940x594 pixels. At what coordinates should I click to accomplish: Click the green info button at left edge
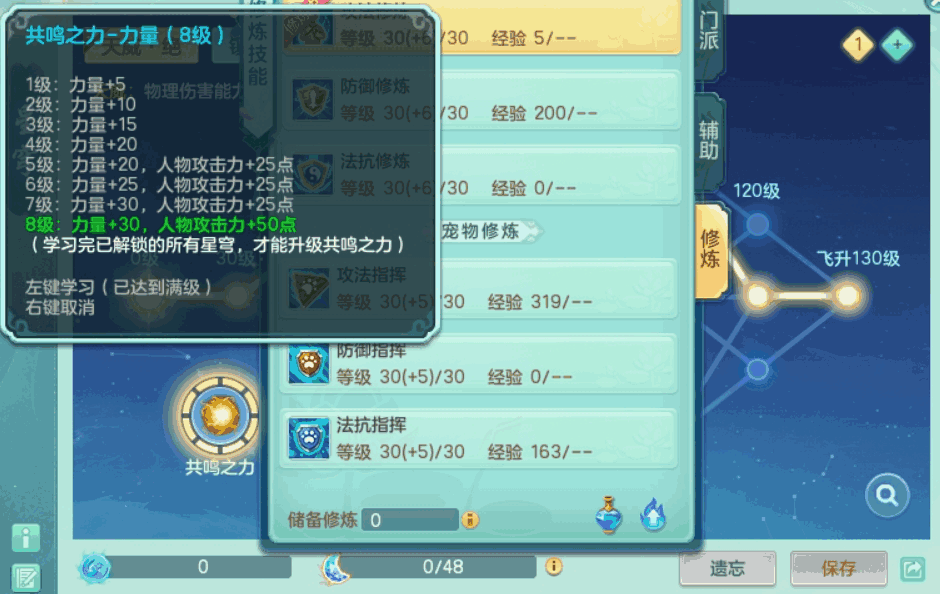pyautogui.click(x=26, y=538)
